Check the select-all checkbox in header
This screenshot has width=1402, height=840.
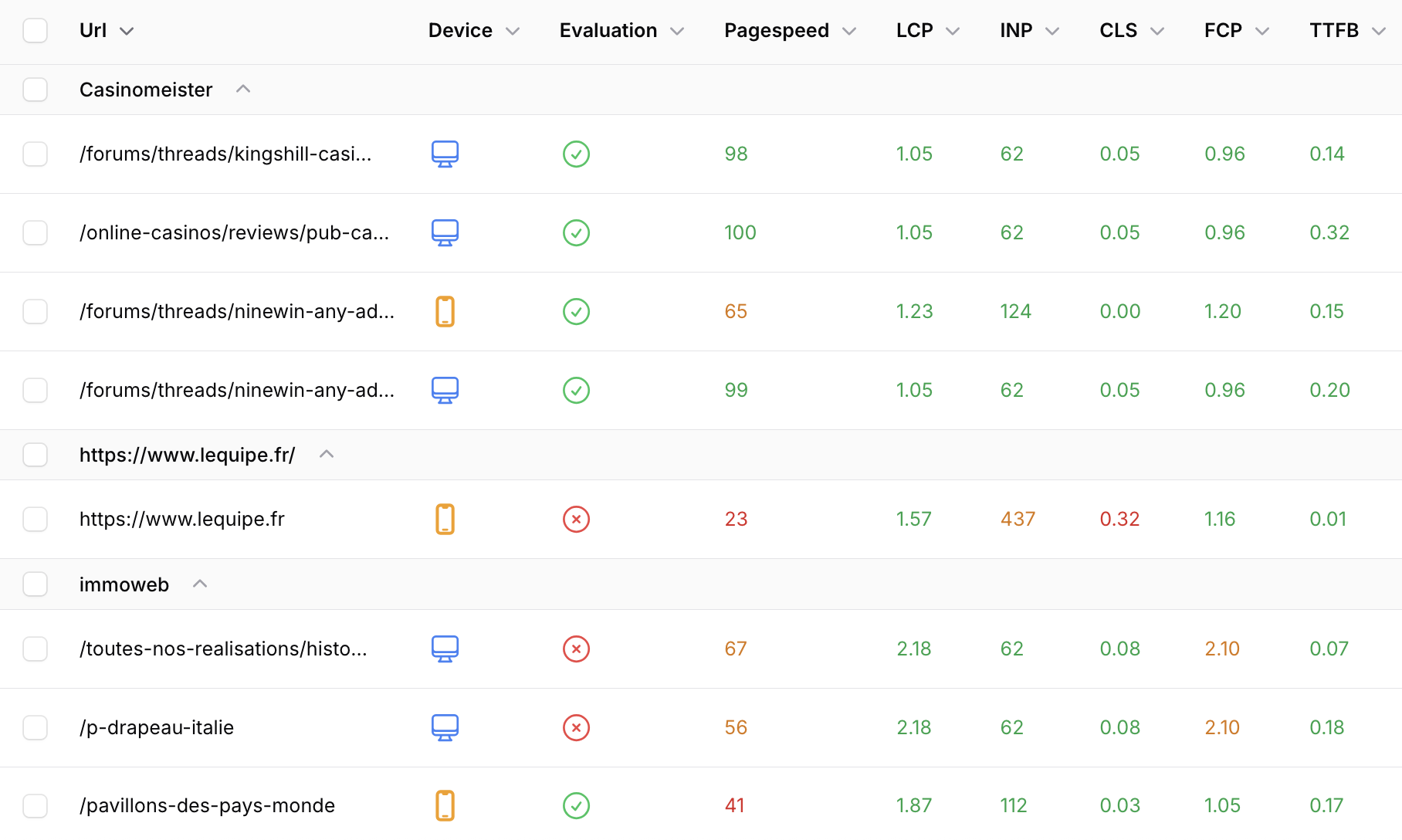[x=35, y=30]
